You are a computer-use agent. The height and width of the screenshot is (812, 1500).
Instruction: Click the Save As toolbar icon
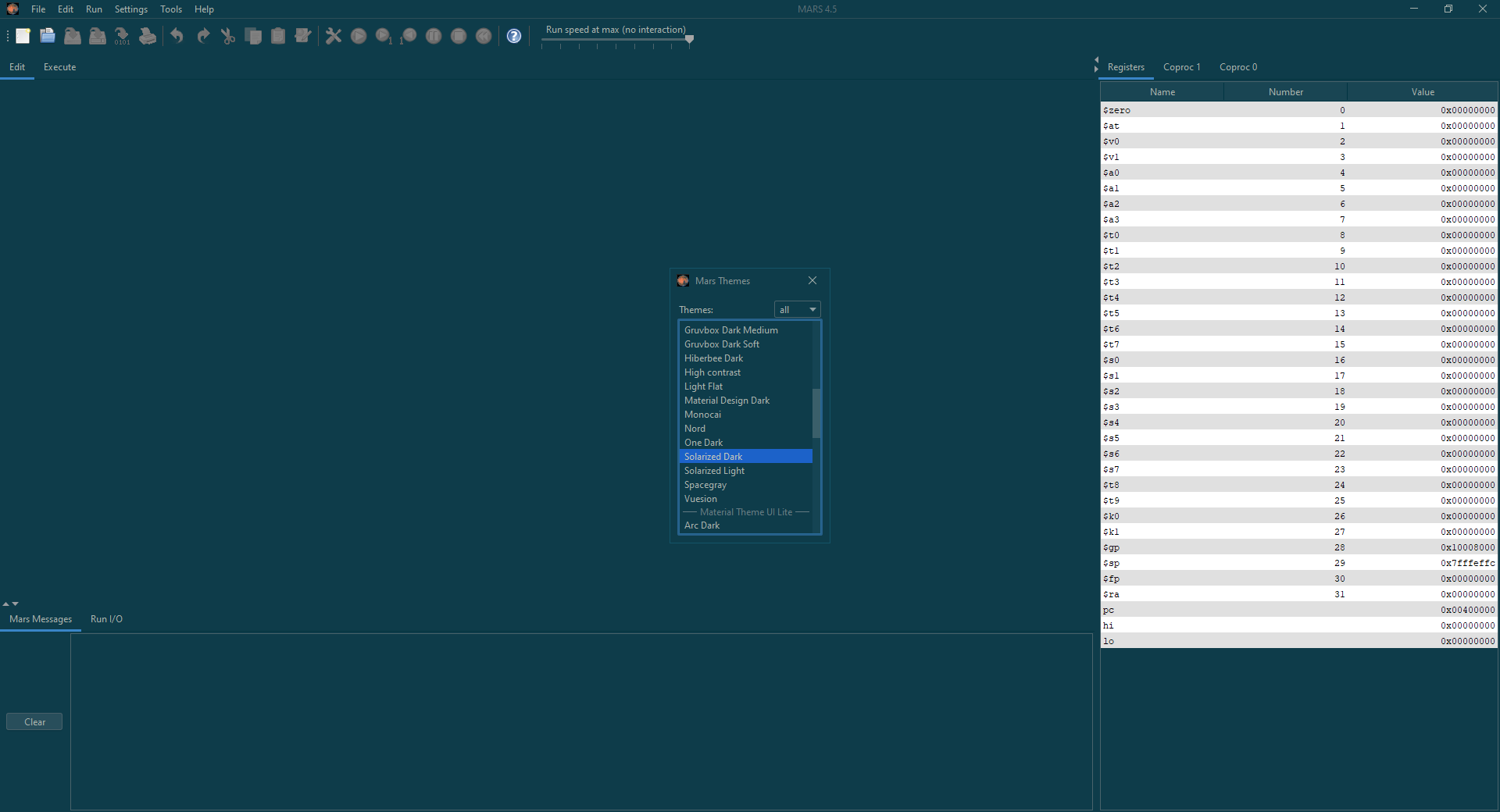pos(98,36)
